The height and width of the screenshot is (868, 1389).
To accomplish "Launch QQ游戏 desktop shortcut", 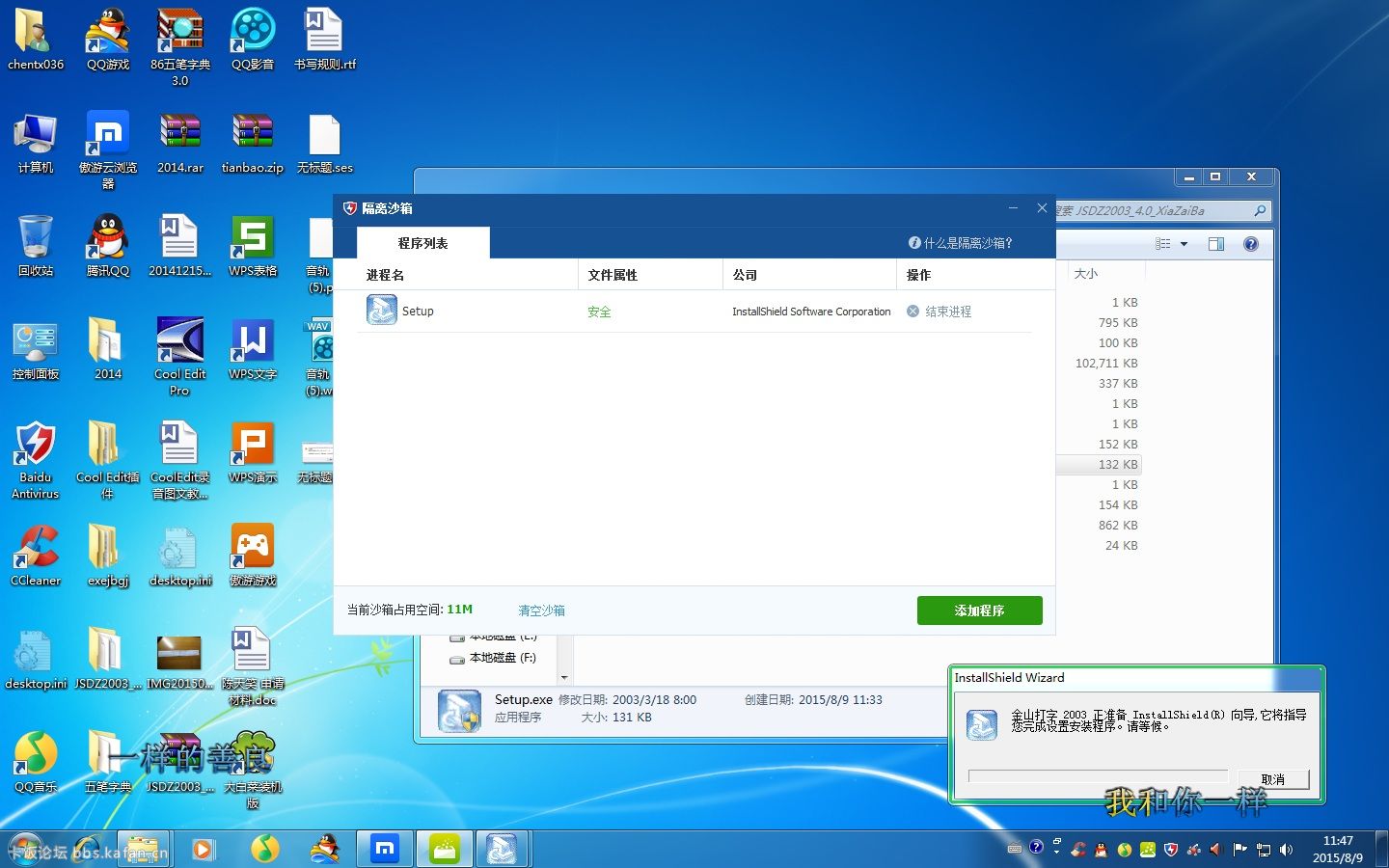I will pyautogui.click(x=108, y=31).
